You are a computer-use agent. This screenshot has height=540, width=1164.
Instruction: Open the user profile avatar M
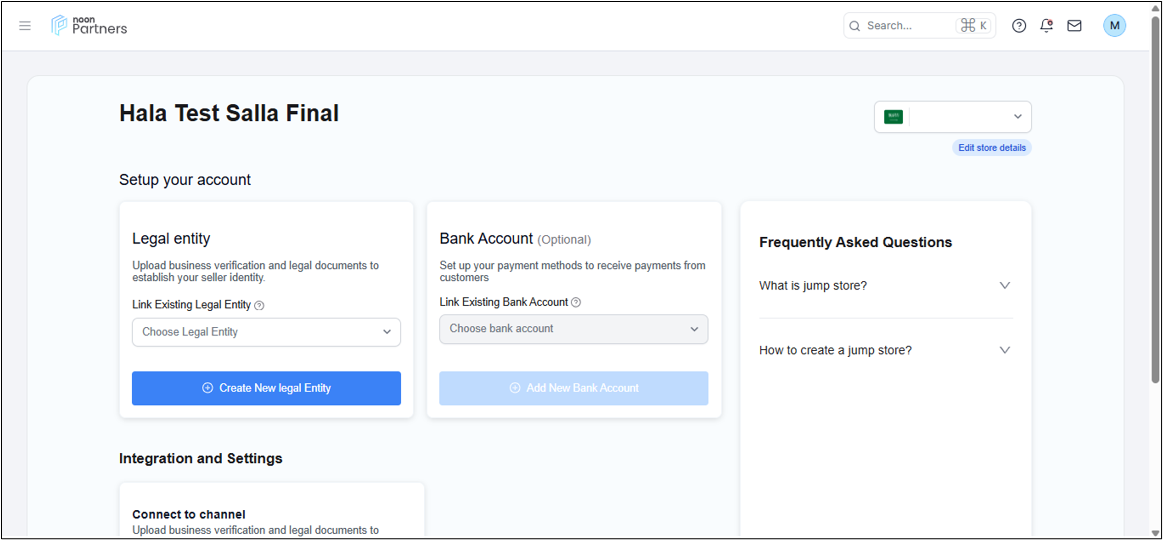(1114, 25)
